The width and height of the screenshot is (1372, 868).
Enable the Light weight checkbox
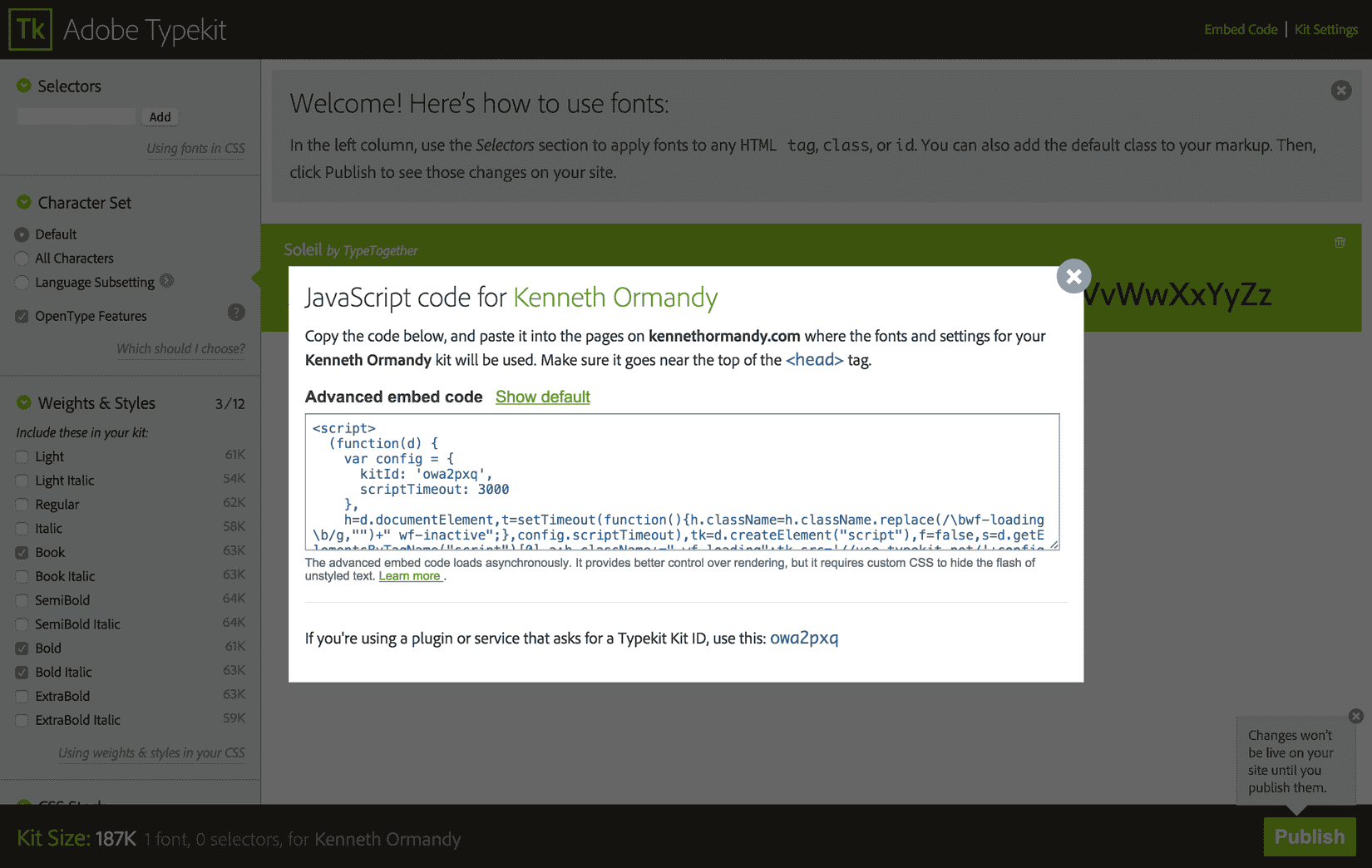pyautogui.click(x=22, y=456)
